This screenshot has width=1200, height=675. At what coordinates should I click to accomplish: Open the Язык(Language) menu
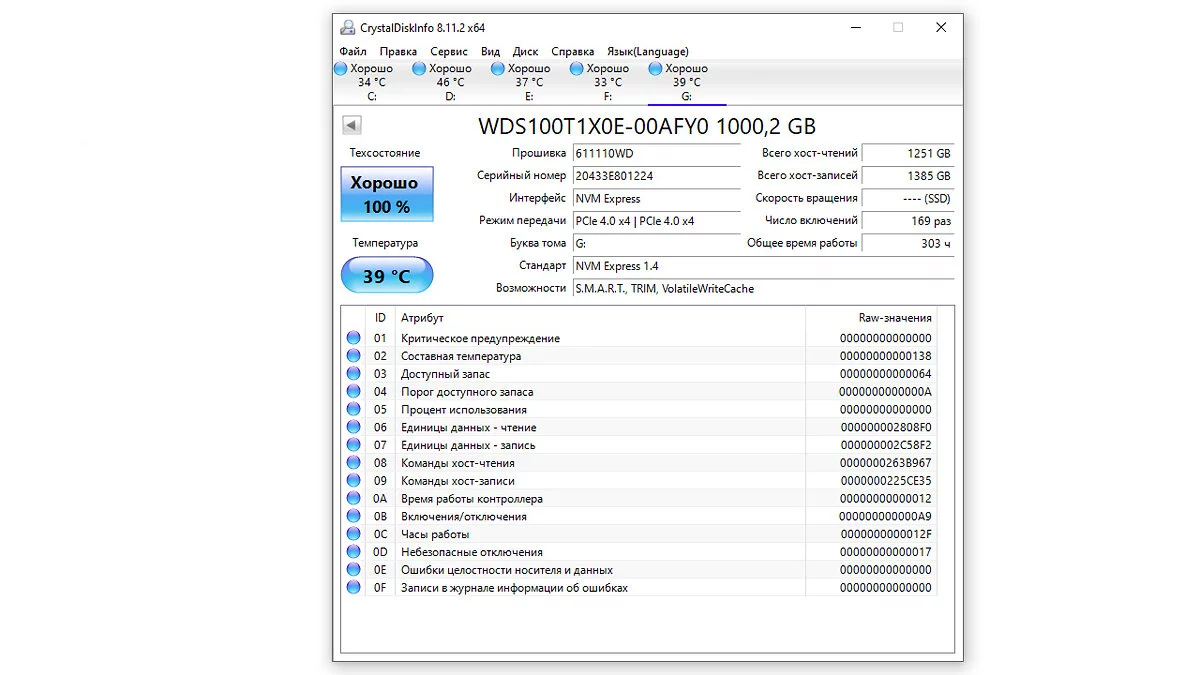pyautogui.click(x=647, y=51)
